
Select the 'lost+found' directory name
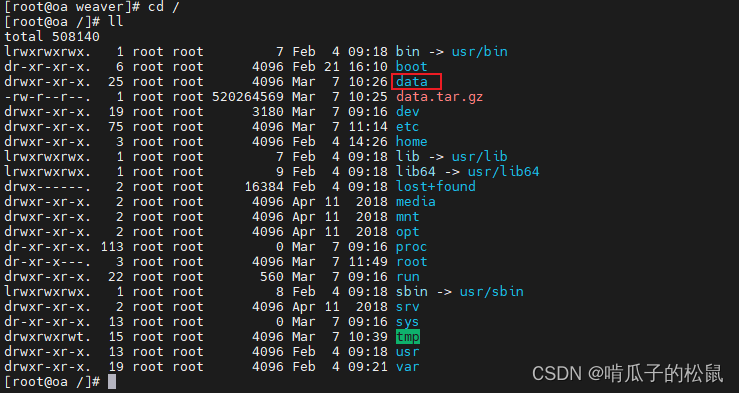[x=435, y=187]
